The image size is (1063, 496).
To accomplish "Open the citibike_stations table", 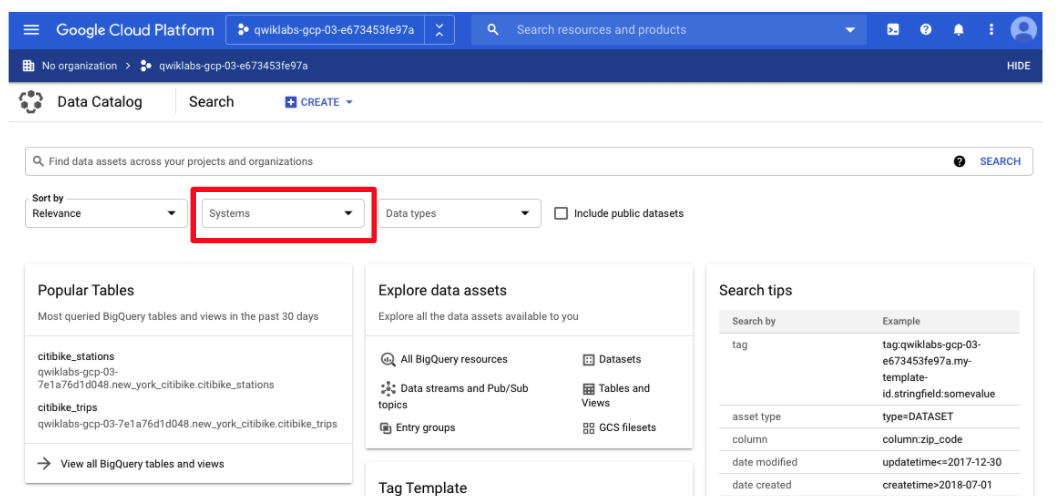I will point(76,356).
